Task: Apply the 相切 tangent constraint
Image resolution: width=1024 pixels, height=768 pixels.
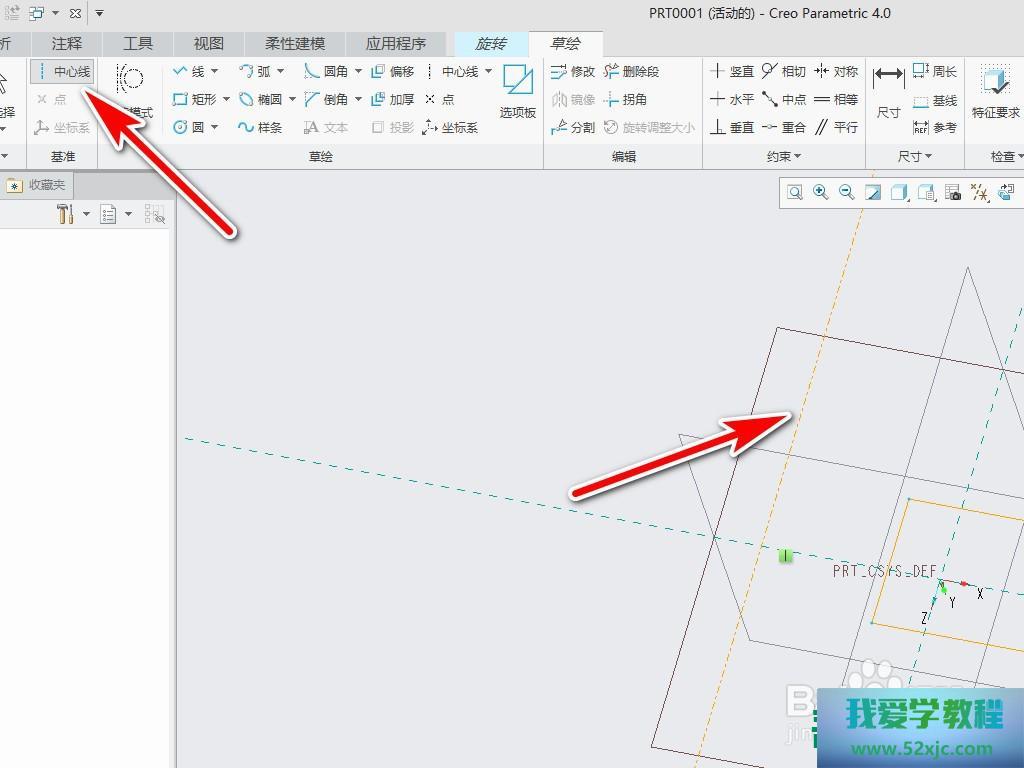Action: [x=783, y=72]
